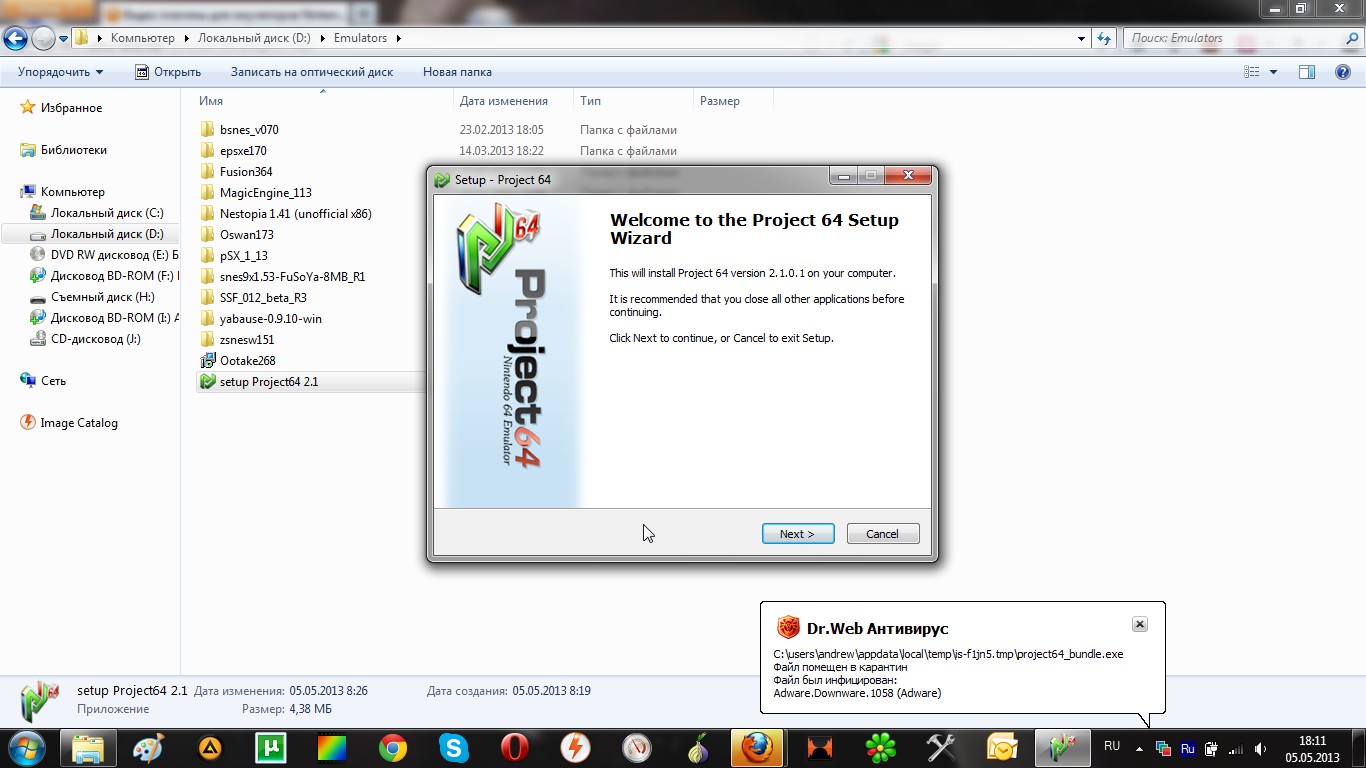This screenshot has height=768, width=1366.
Task: Create a Новая папка
Action: (x=457, y=72)
